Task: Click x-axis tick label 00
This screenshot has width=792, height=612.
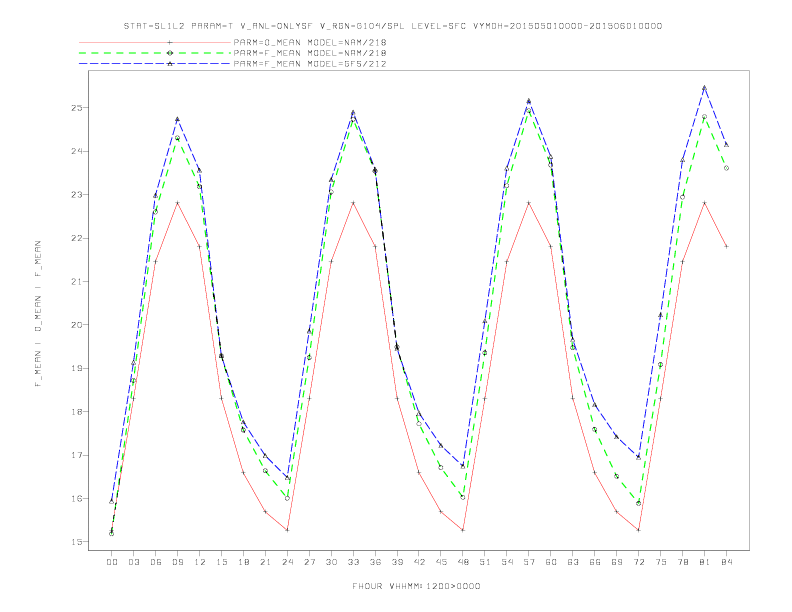Action: click(x=112, y=562)
